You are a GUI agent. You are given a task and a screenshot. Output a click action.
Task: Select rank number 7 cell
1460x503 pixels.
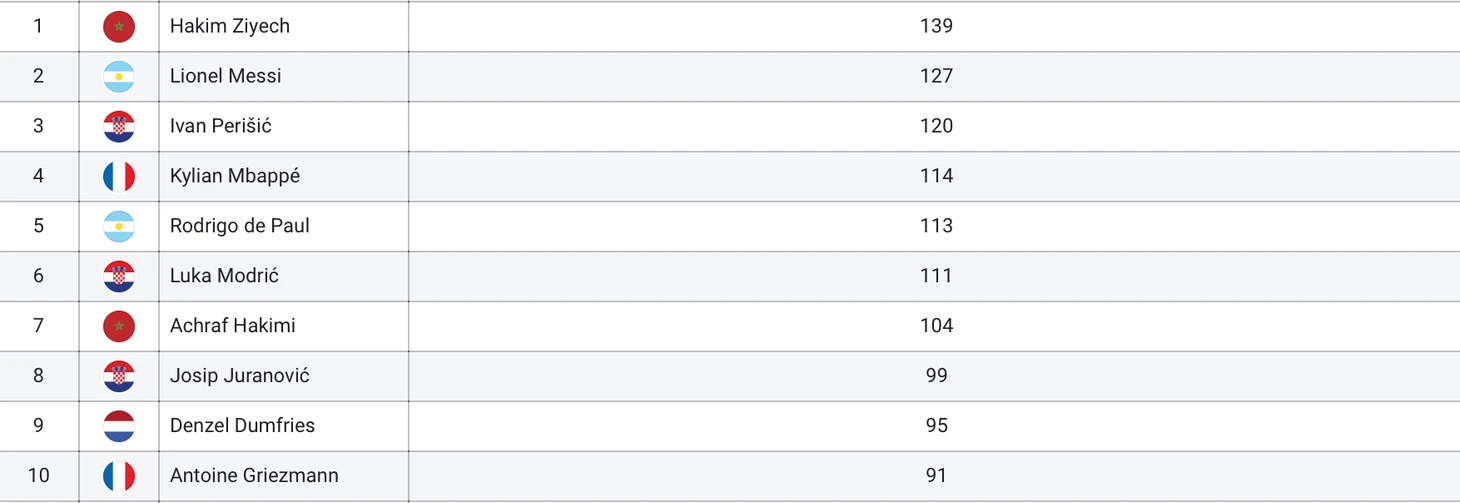point(39,326)
